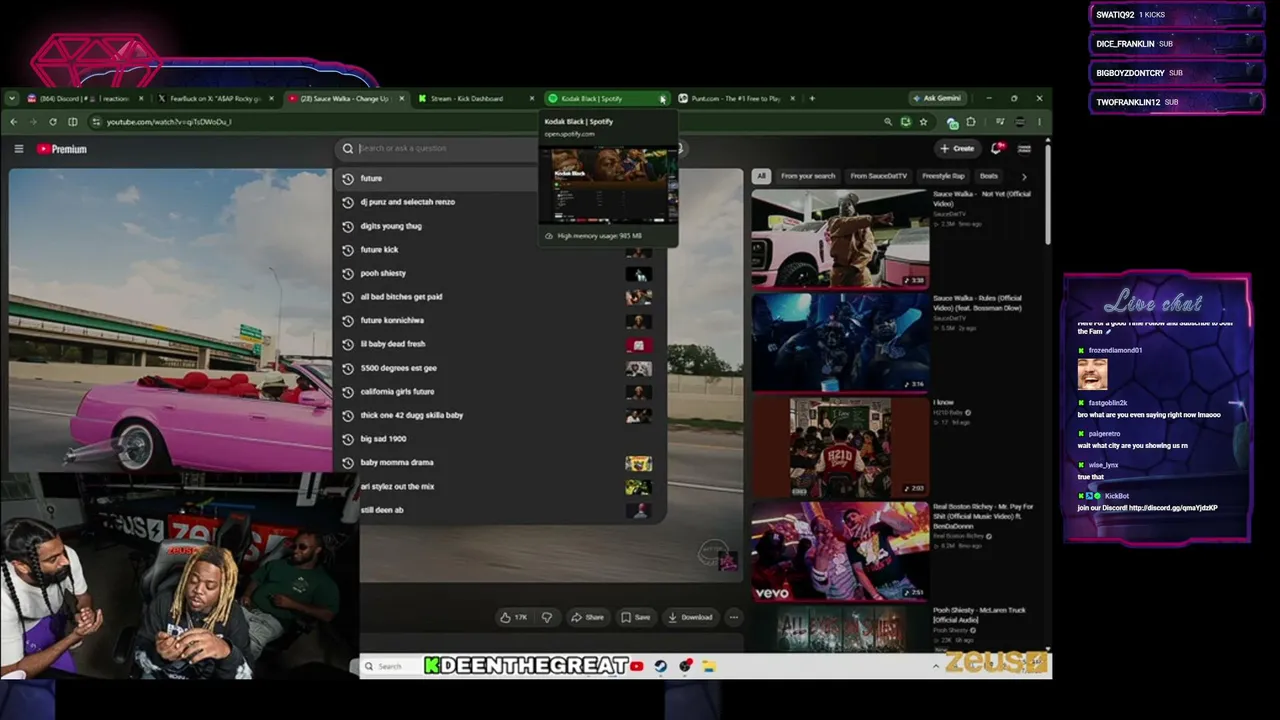Click the browser address bar URL
The width and height of the screenshot is (1280, 720).
click(169, 122)
